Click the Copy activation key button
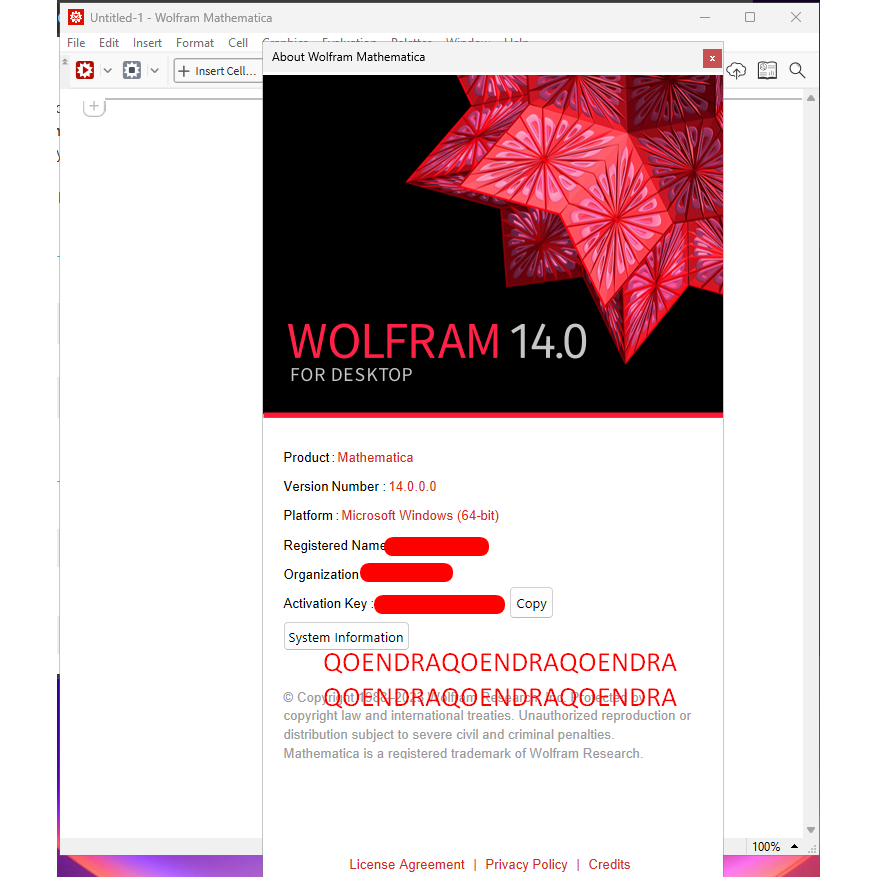The height and width of the screenshot is (877, 877). pyautogui.click(x=531, y=603)
